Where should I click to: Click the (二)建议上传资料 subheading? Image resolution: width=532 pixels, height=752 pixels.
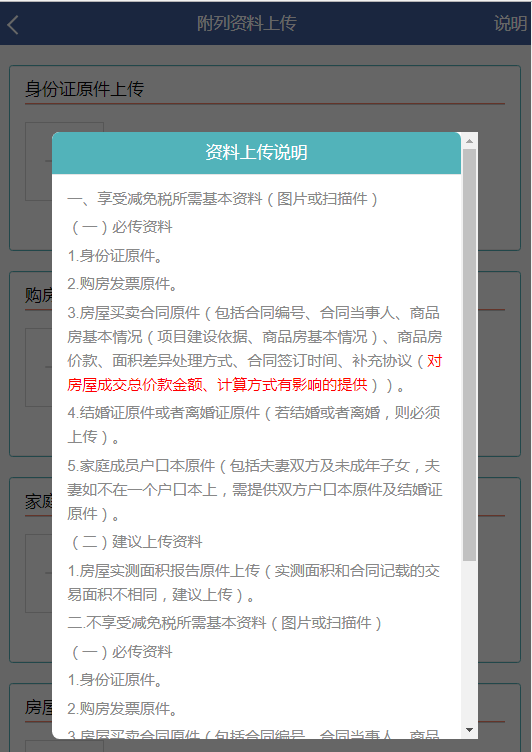[135, 542]
